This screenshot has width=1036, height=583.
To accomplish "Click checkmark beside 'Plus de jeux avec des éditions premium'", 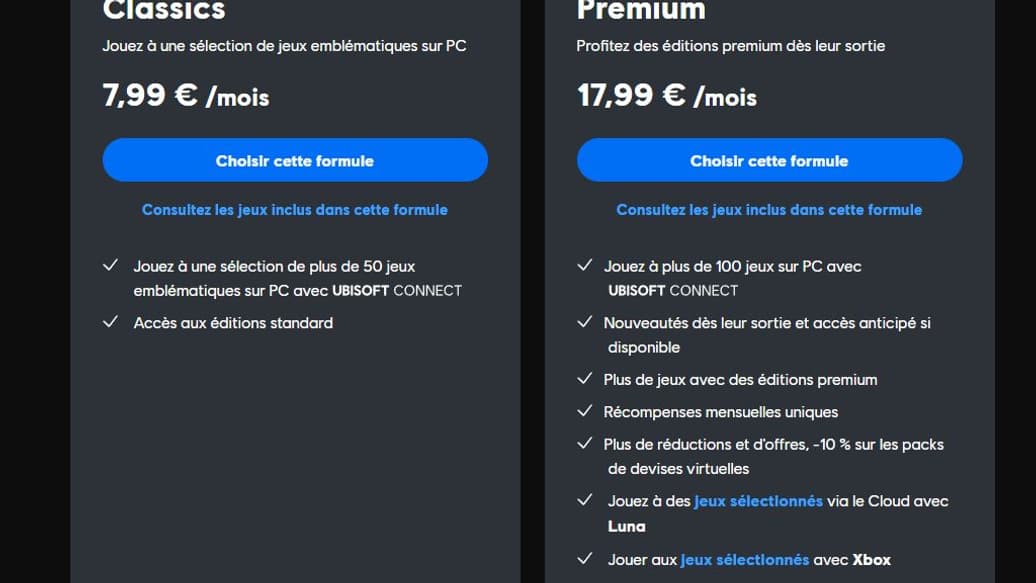I will (585, 378).
